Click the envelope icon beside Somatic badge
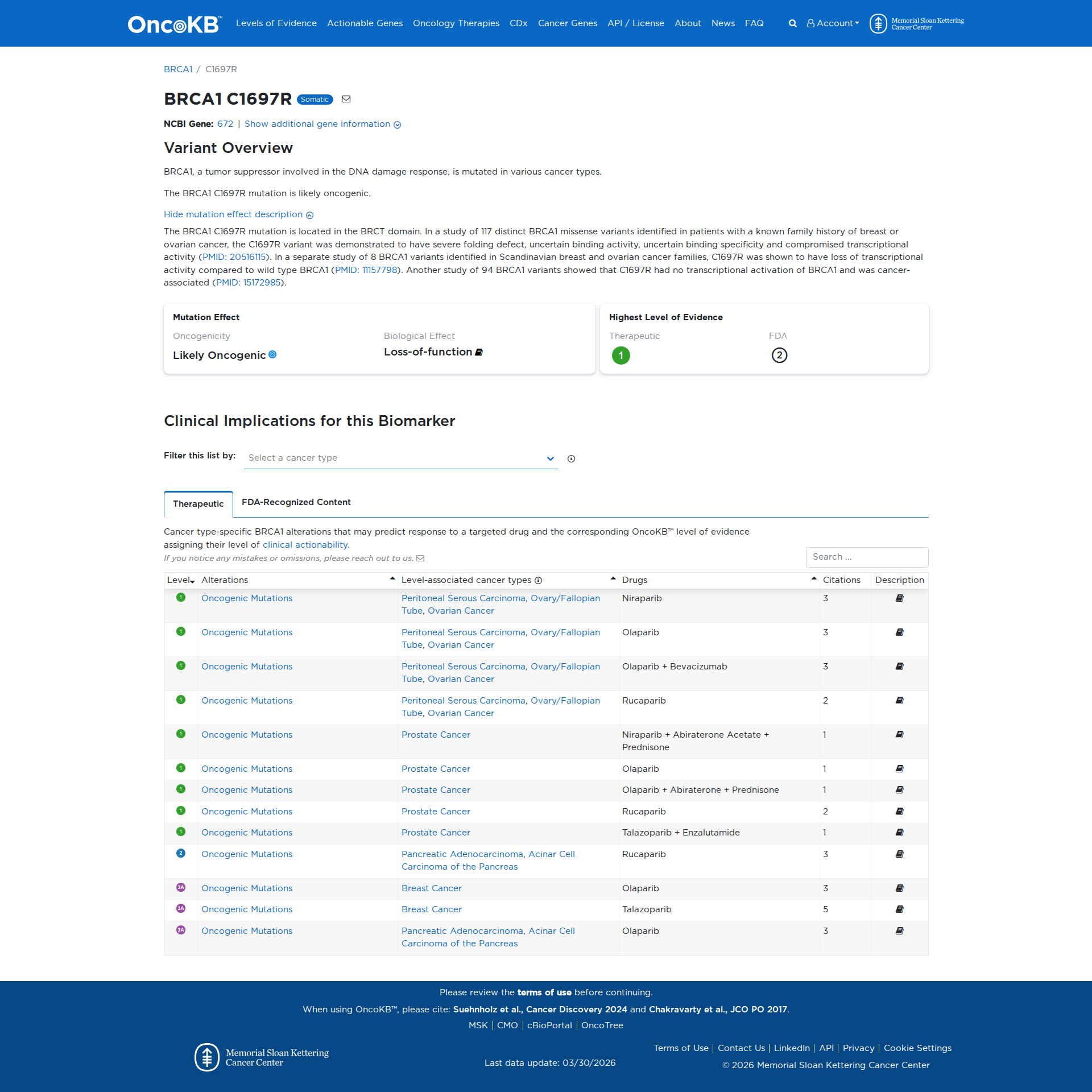1092x1092 pixels. coord(346,99)
